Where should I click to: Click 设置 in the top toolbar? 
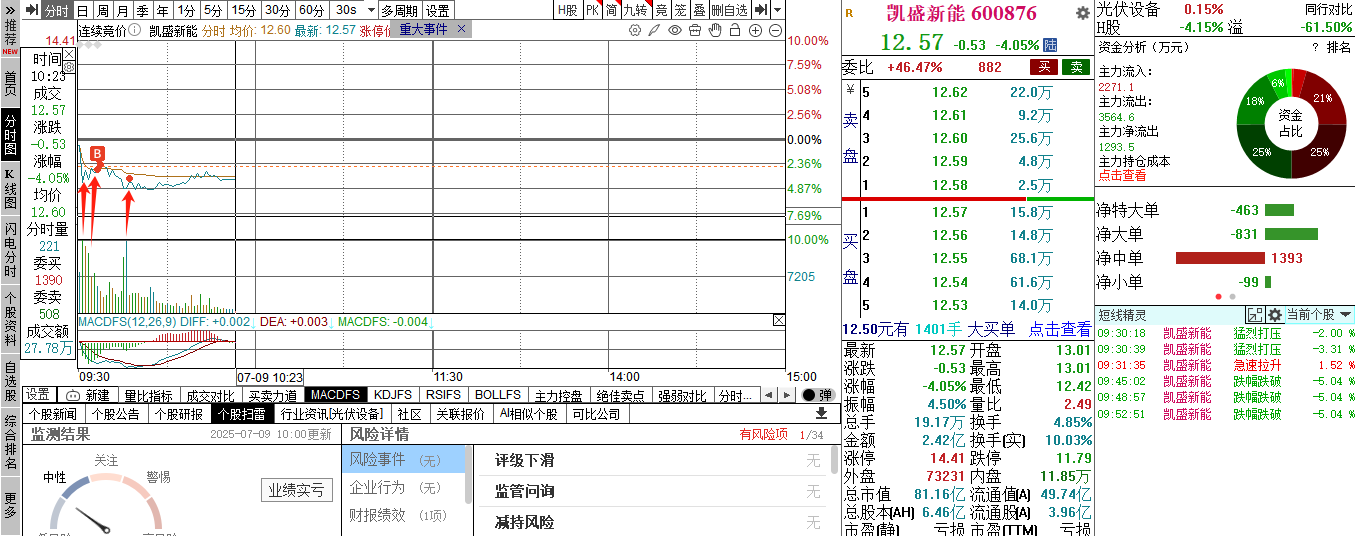[x=437, y=10]
